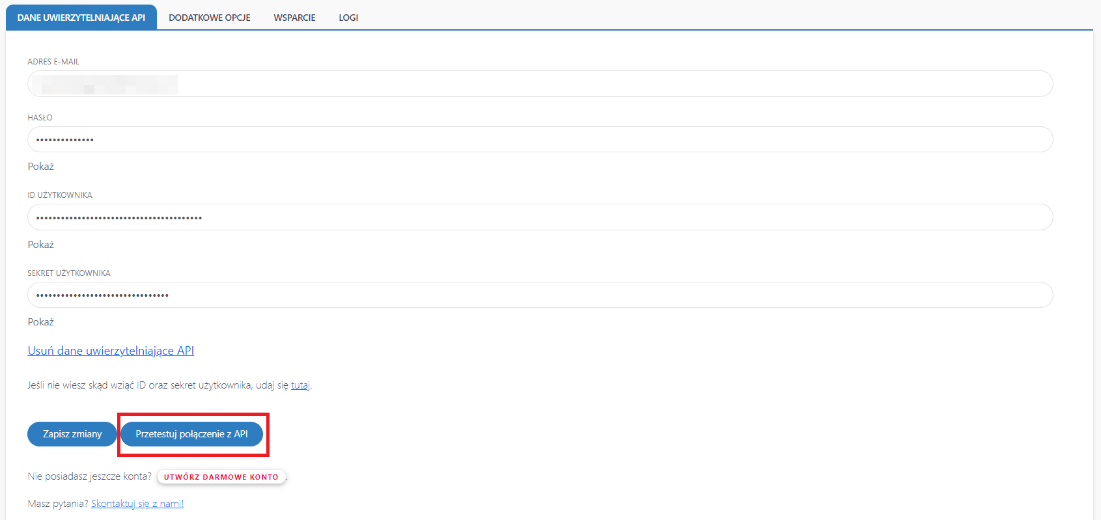
Task: Click the Utwórz darmowe konto button
Action: click(x=221, y=477)
